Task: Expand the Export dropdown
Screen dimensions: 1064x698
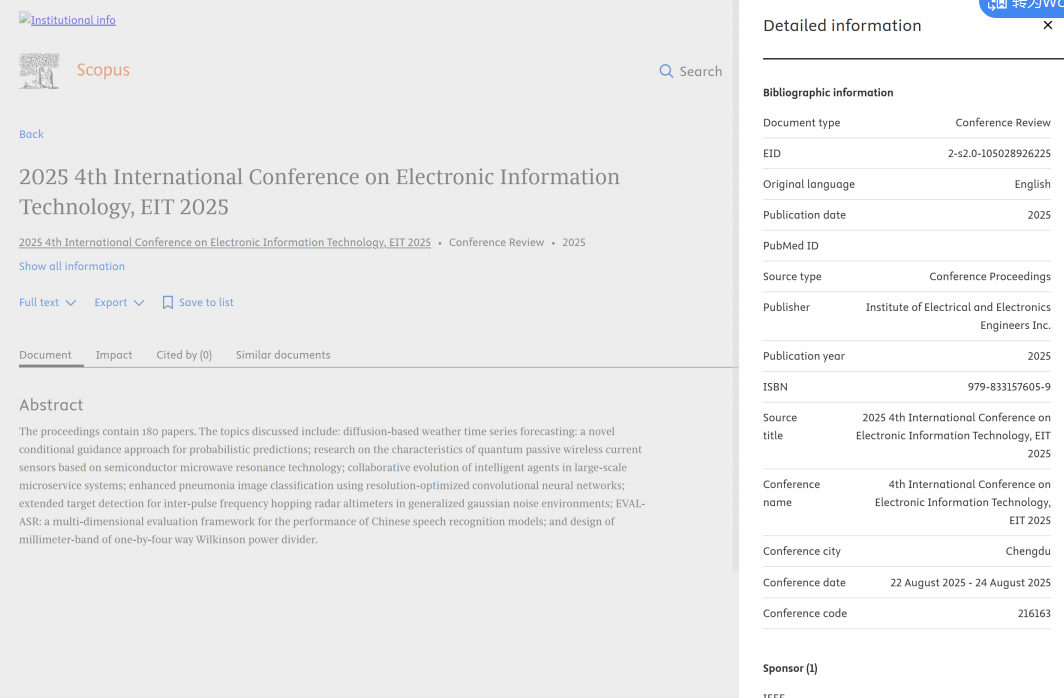Action: tap(119, 302)
